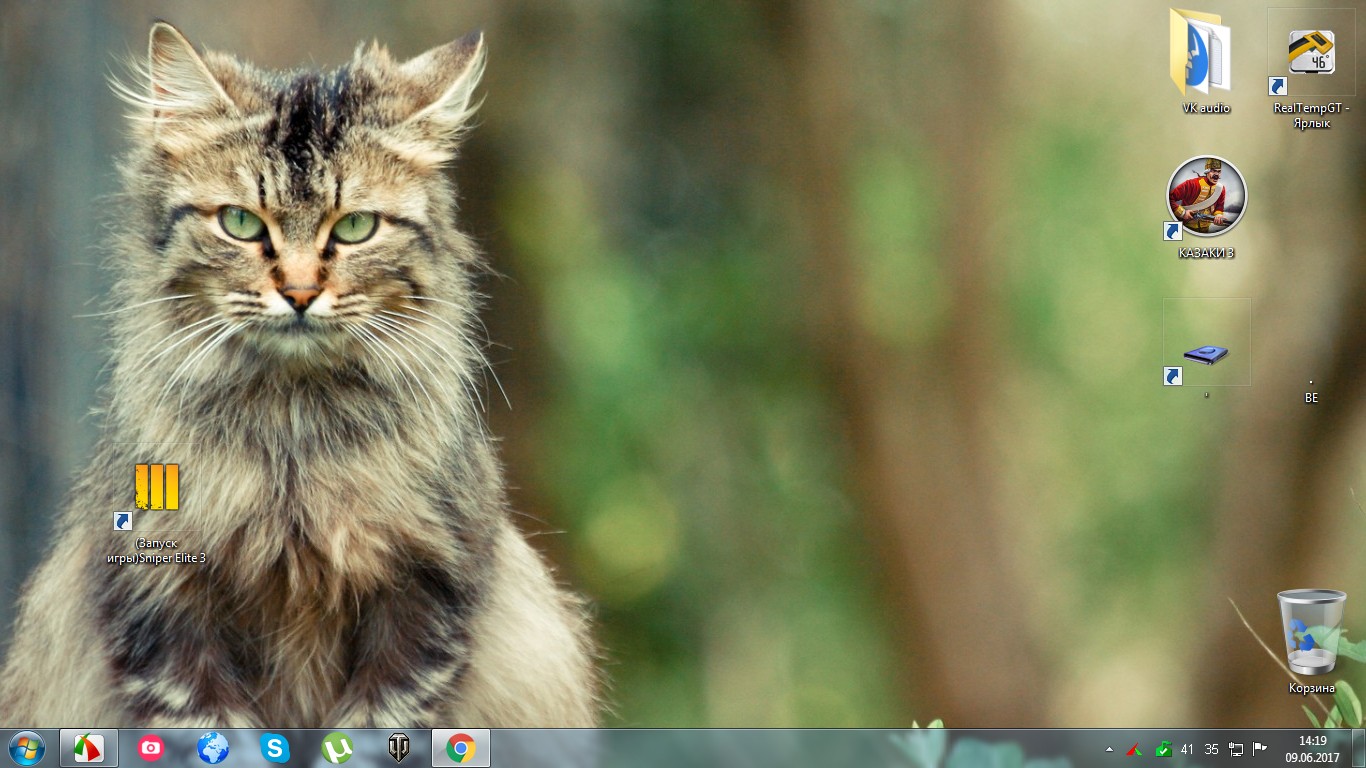
Task: Open Skype from the taskbar
Action: point(275,748)
